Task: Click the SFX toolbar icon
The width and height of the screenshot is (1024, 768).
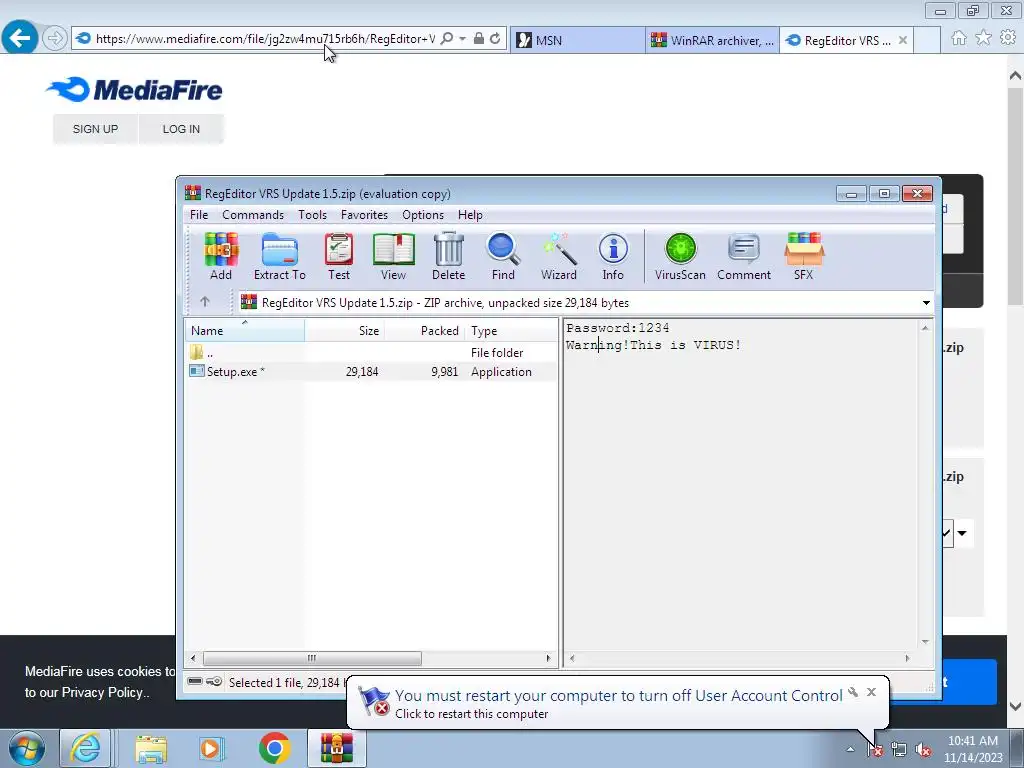Action: tap(804, 257)
